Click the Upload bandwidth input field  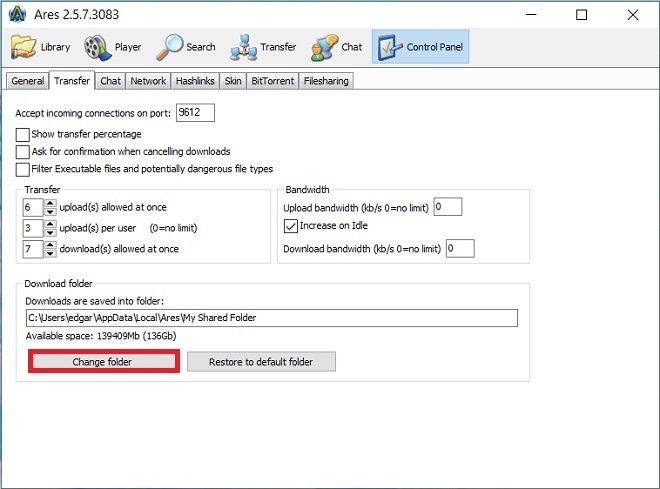click(448, 207)
